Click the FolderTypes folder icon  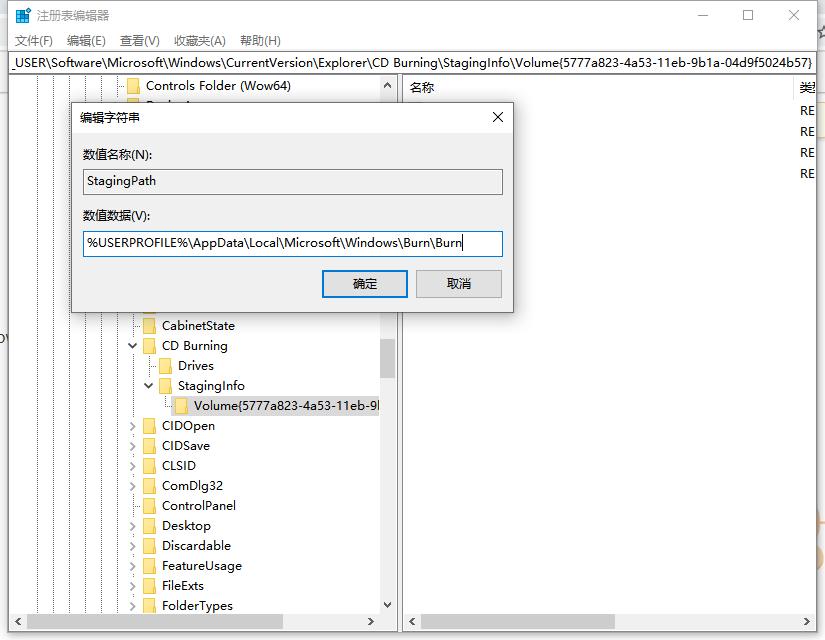[x=151, y=605]
